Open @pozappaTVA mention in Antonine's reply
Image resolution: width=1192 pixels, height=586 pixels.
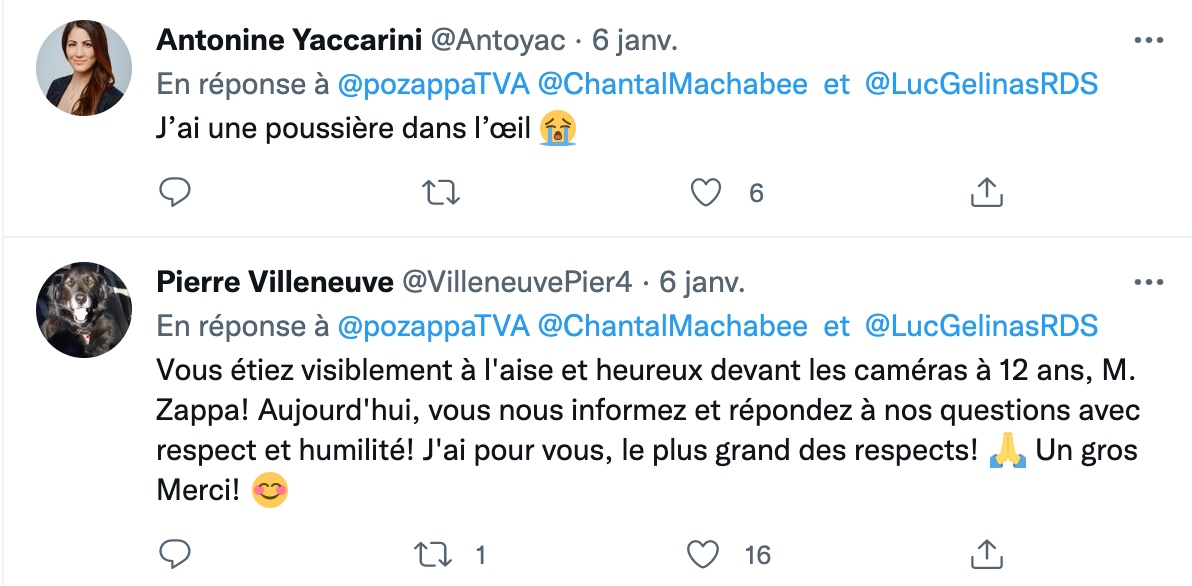point(433,85)
